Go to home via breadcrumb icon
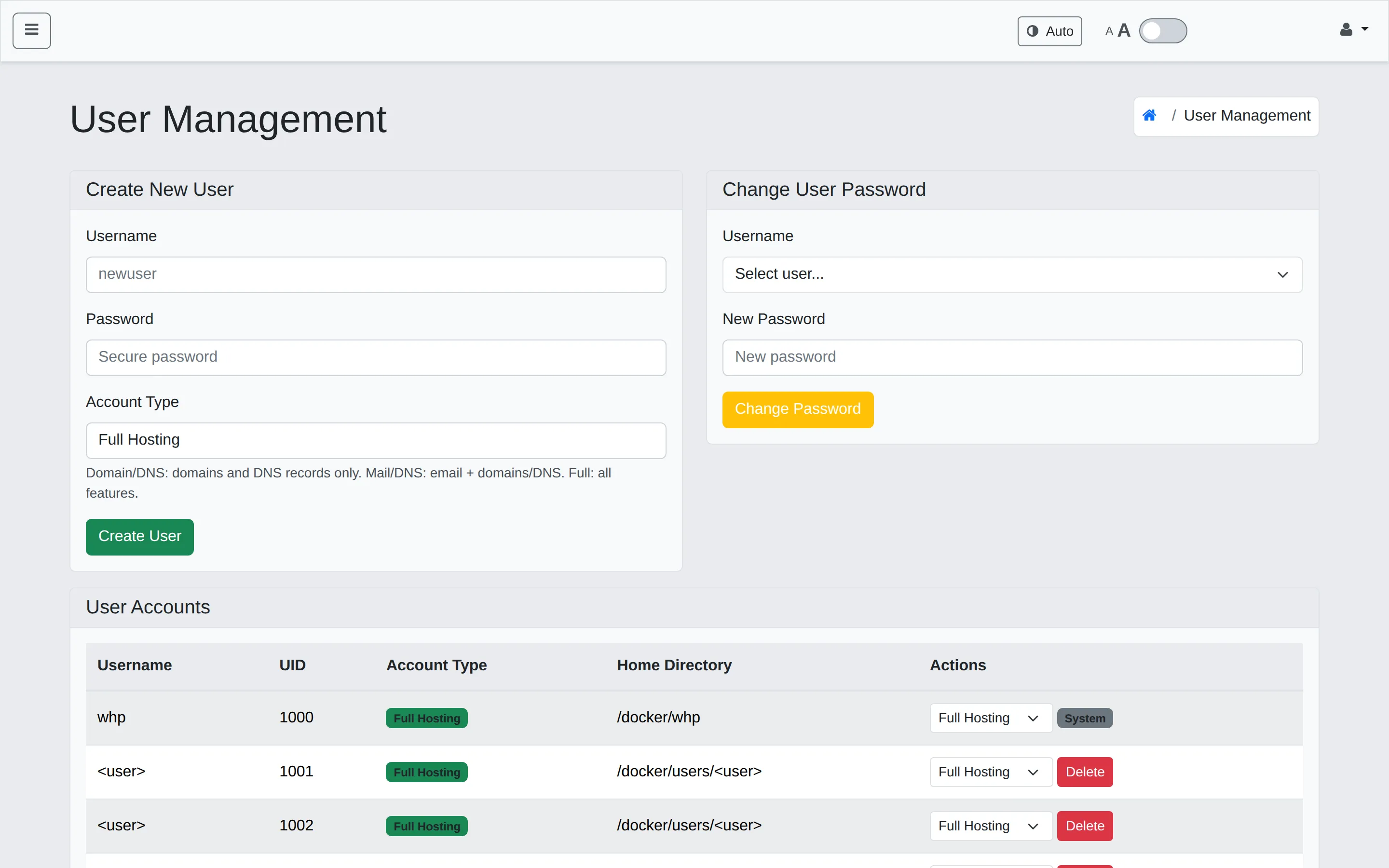Screen dimensions: 1389x868 point(1149,115)
